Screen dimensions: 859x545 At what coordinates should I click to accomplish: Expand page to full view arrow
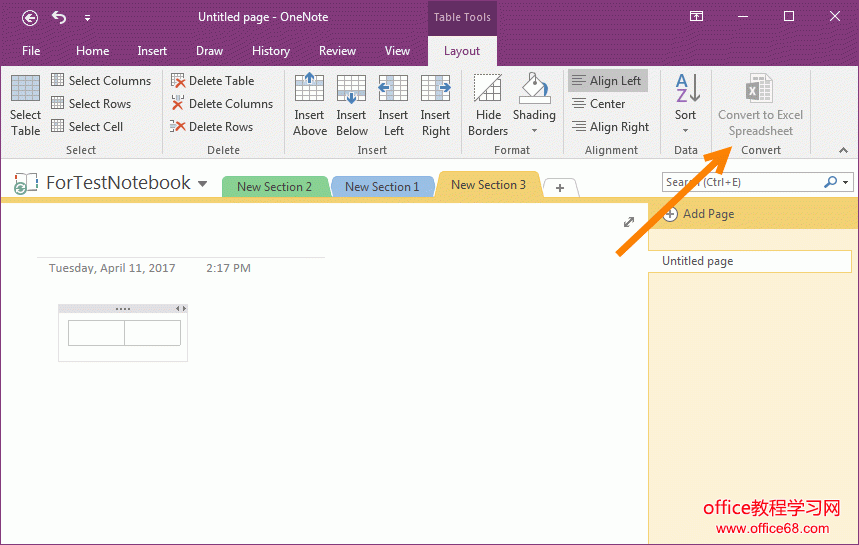tap(629, 222)
